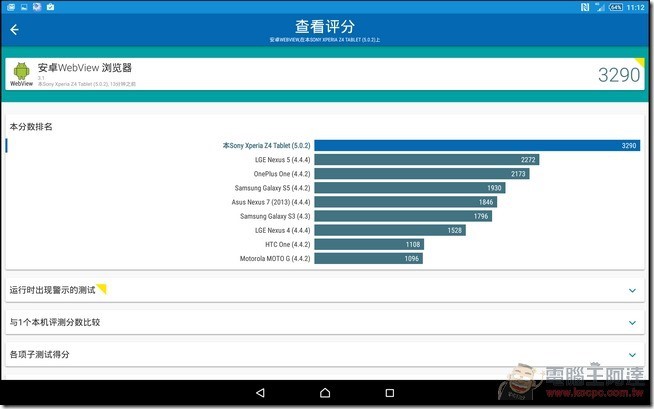Tap the Motorola MOTO G bar 1096

[x=368, y=258]
